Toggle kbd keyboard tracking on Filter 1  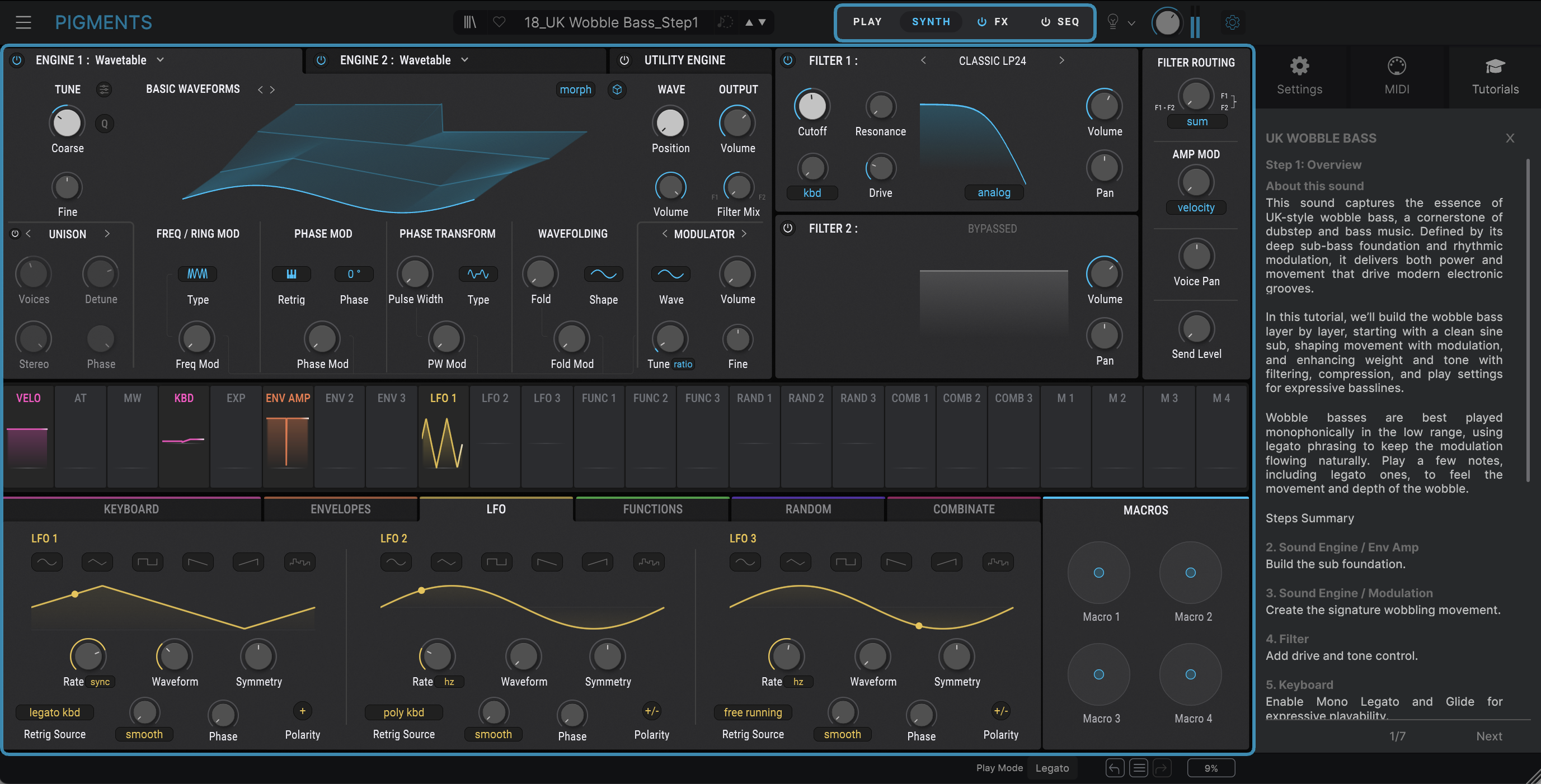812,192
